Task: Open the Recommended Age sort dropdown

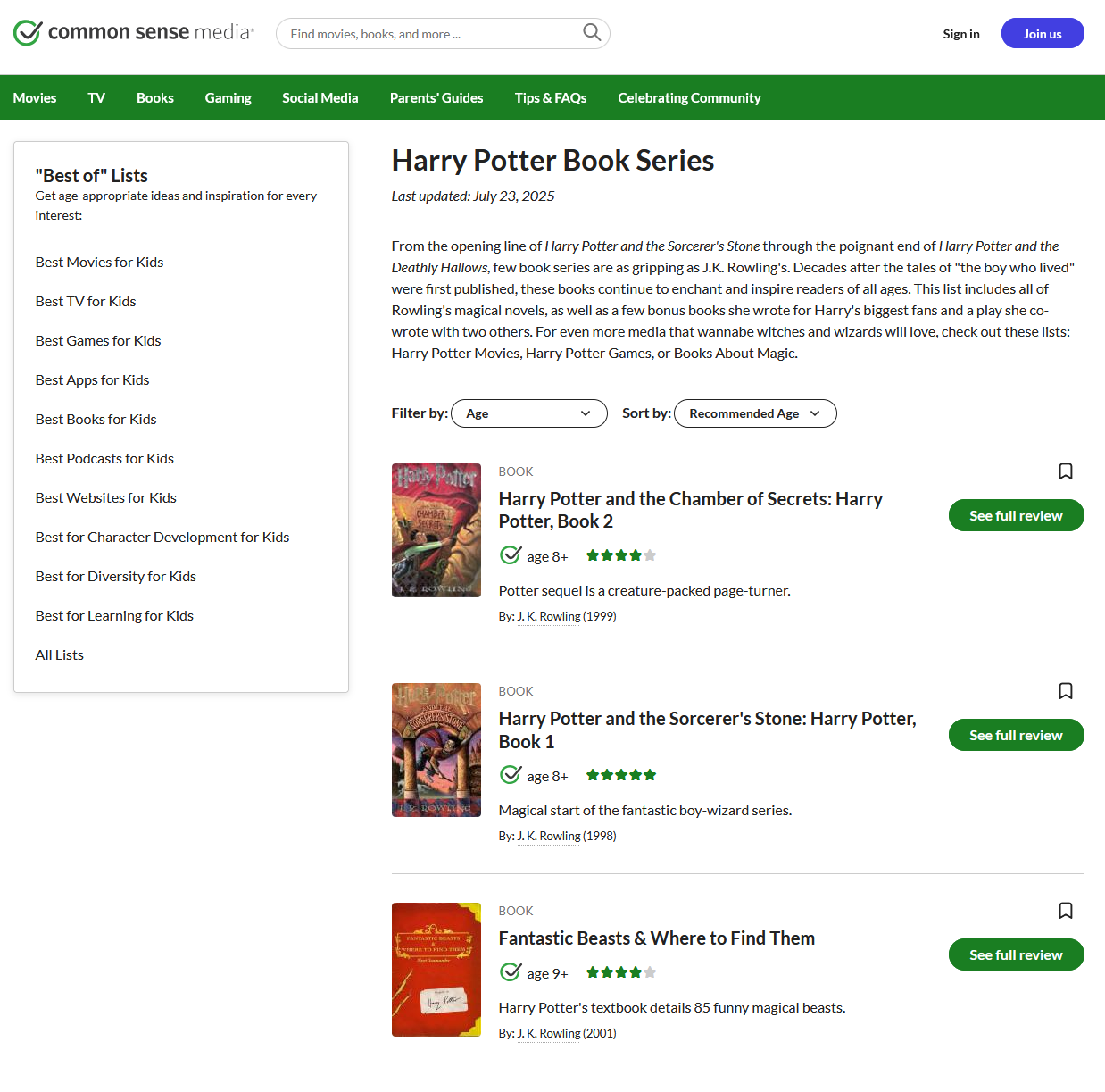Action: [x=755, y=413]
